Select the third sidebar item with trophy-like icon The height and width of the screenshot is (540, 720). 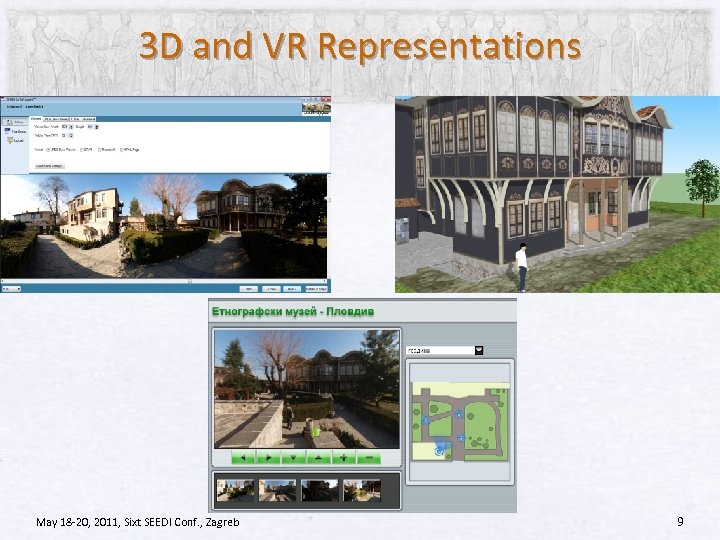click(x=15, y=141)
